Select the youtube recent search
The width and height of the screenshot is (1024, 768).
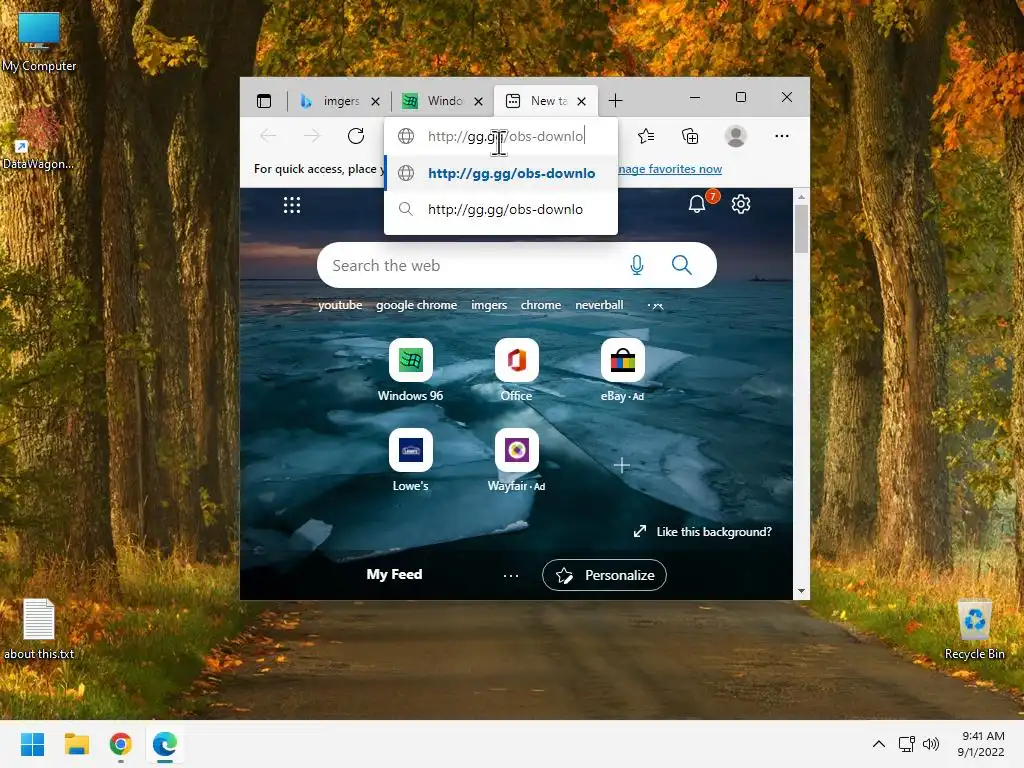340,305
